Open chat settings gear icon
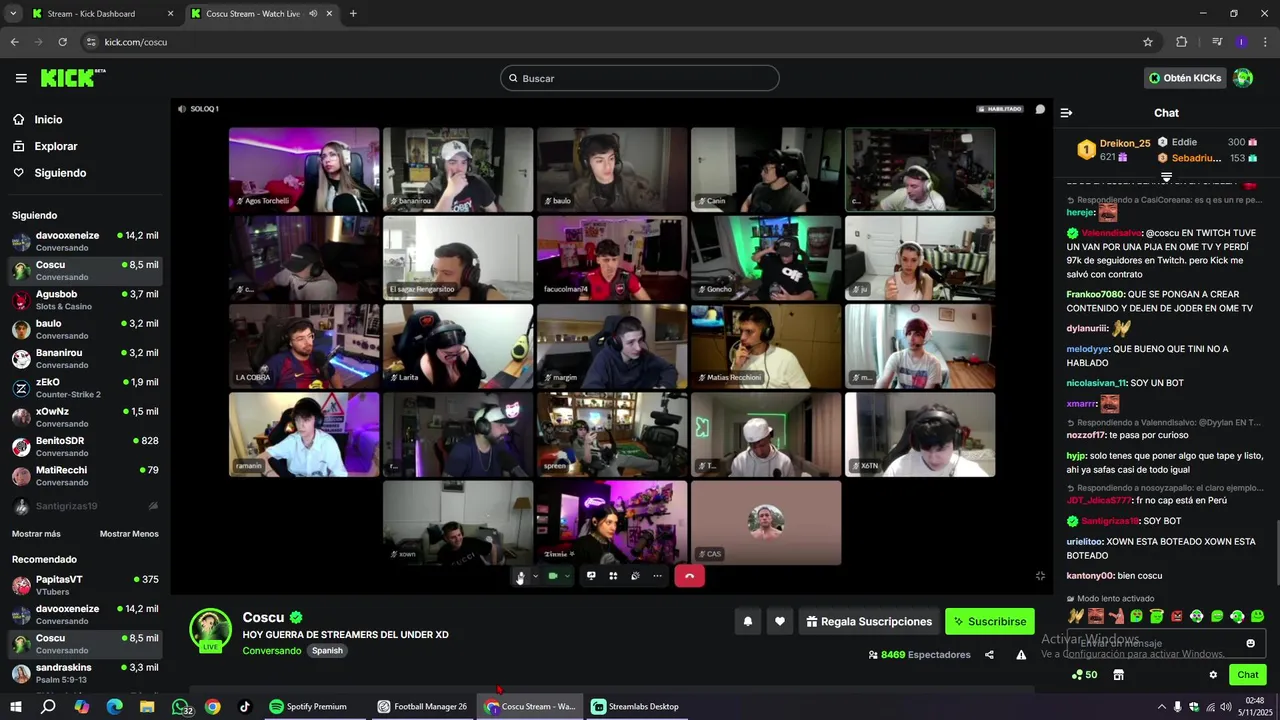 coord(1213,675)
